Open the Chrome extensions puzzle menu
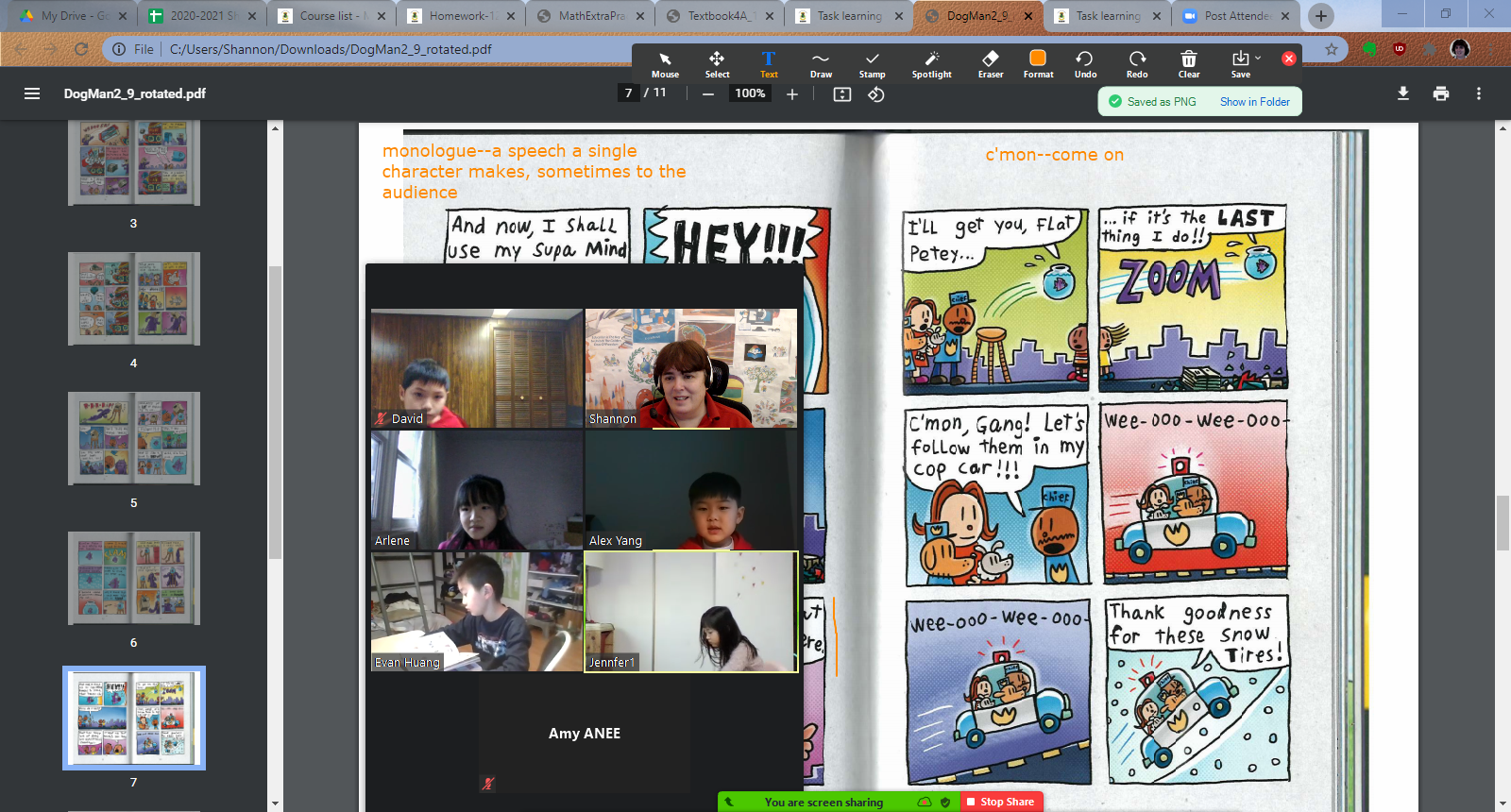This screenshot has height=812, width=1511. 1430,49
